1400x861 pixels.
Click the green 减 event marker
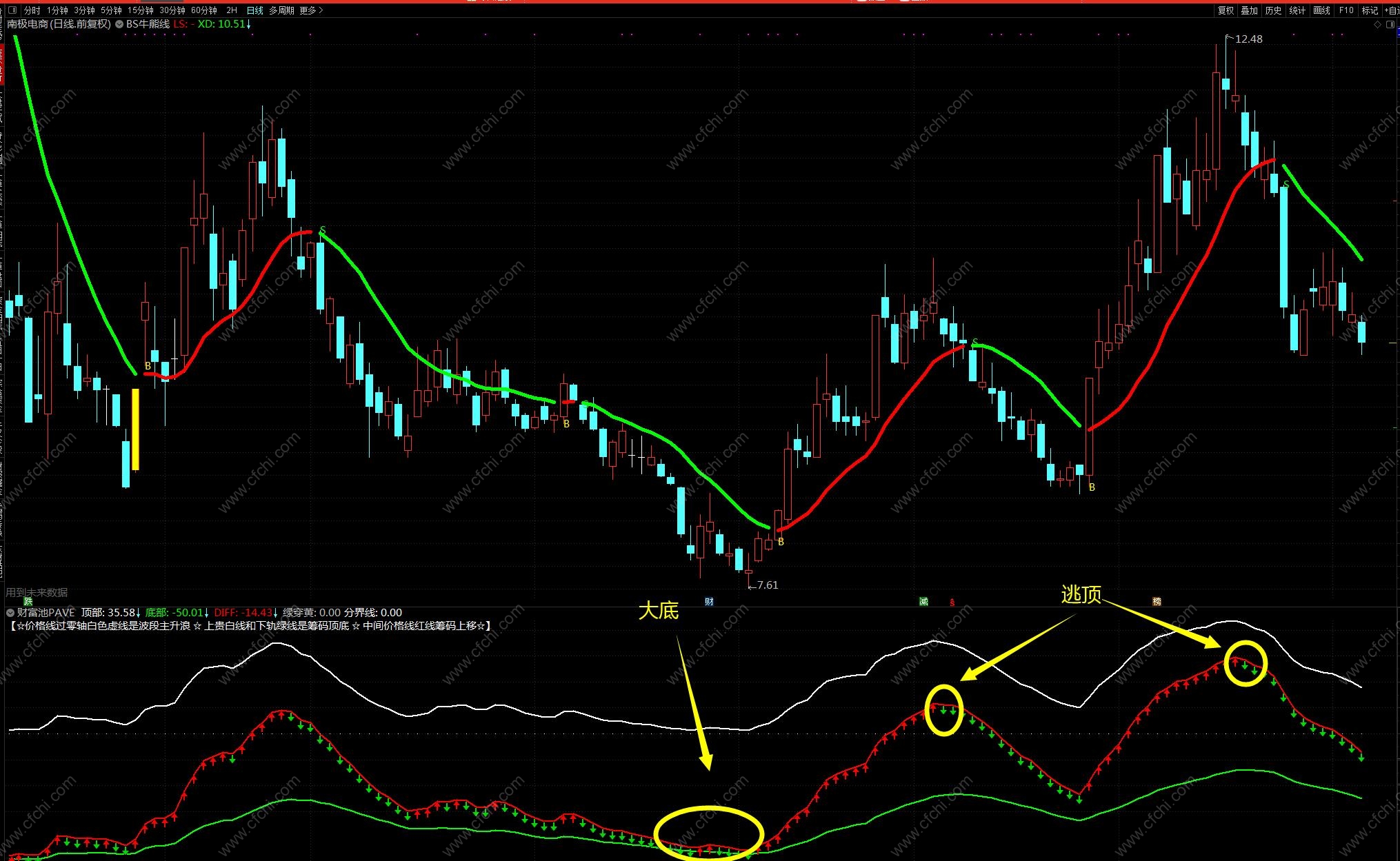click(923, 601)
